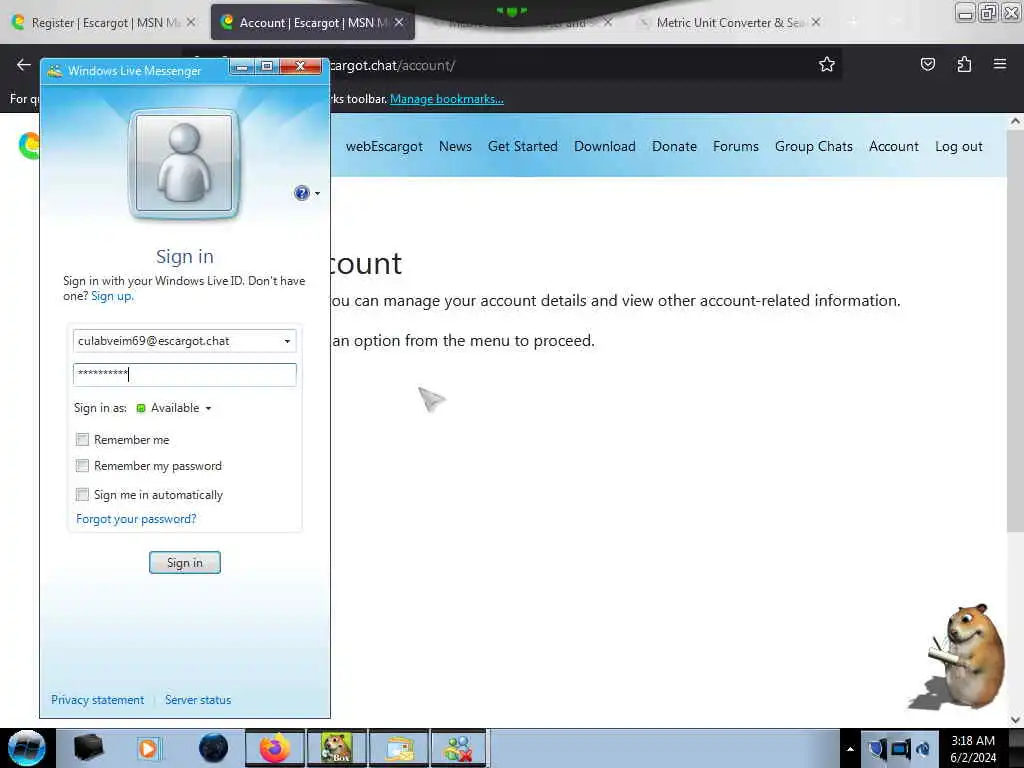Open the Donate page
The height and width of the screenshot is (768, 1024).
click(x=674, y=146)
